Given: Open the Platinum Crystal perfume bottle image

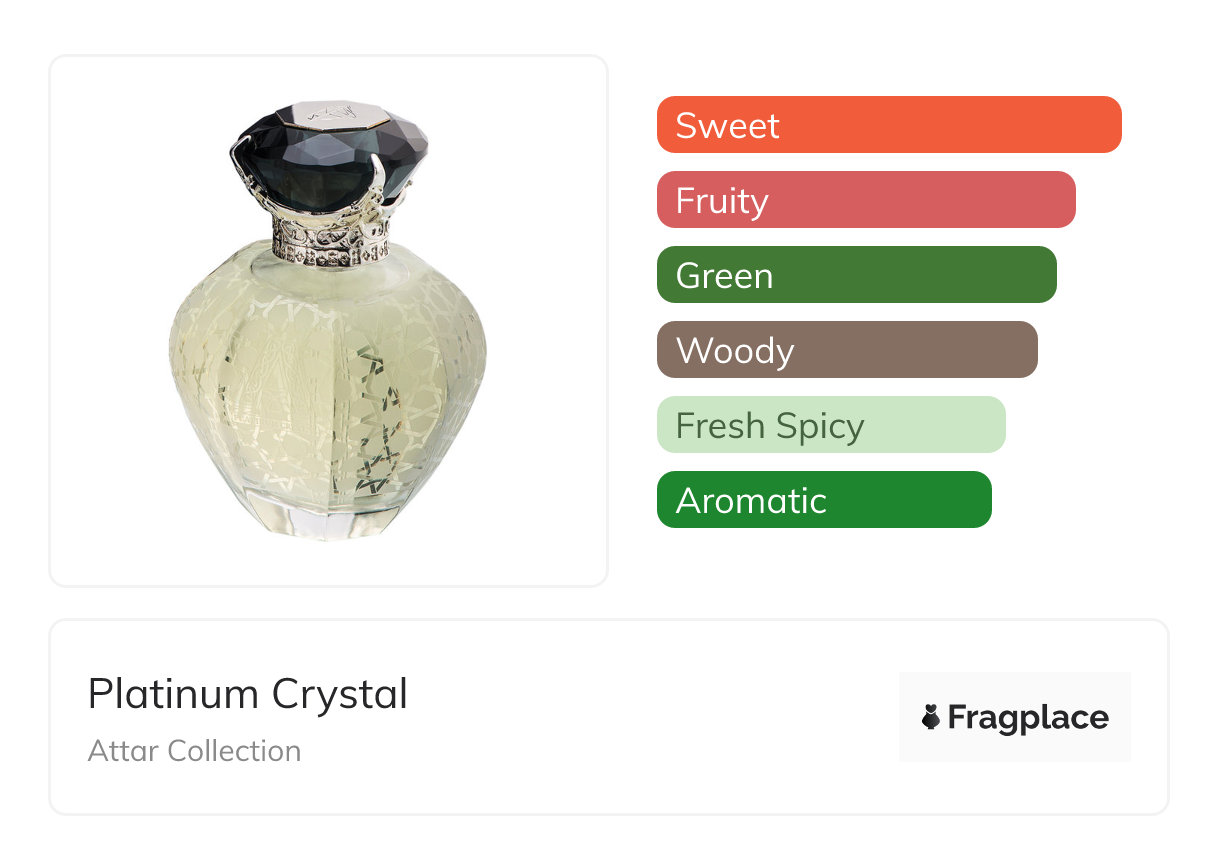Looking at the screenshot, I should coord(328,320).
